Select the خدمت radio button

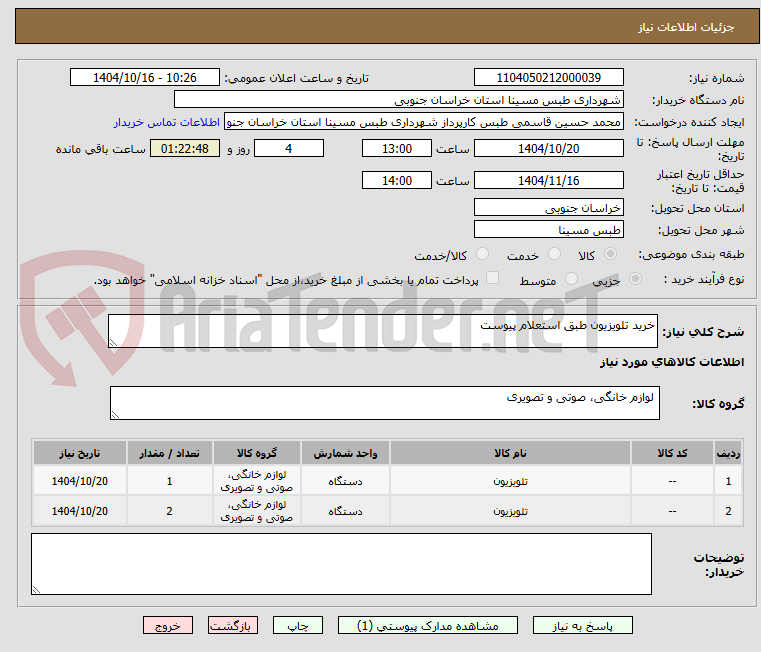coord(554,253)
